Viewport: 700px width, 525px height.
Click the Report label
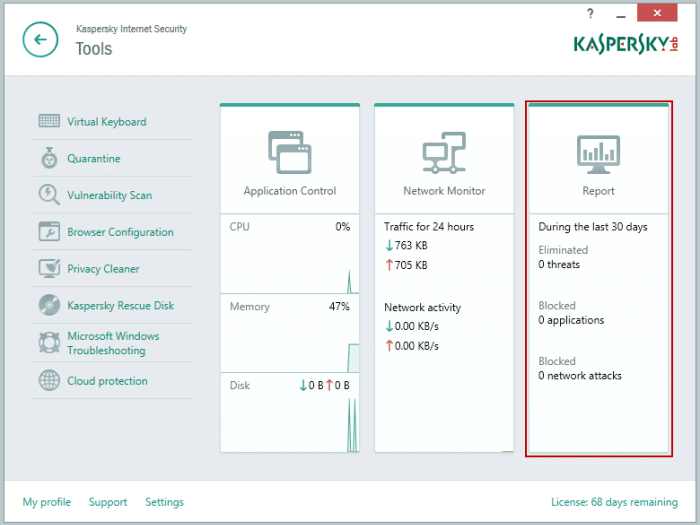pyautogui.click(x=598, y=191)
